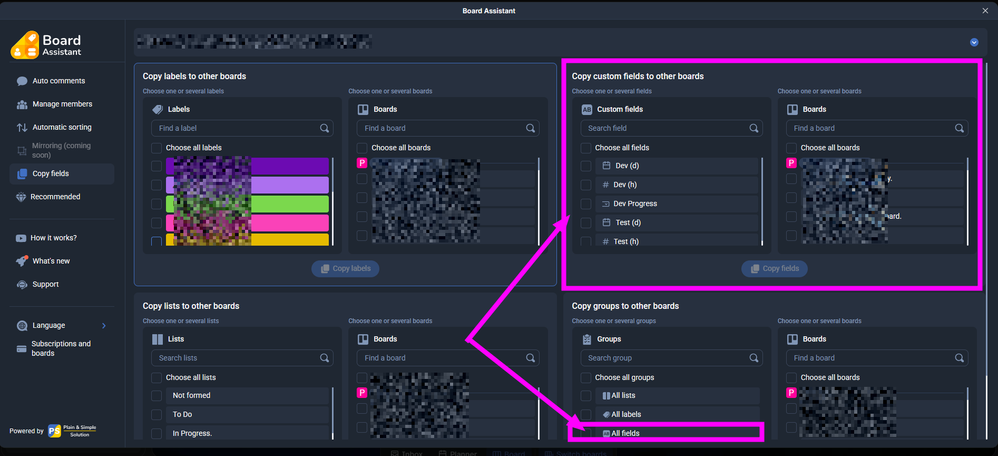
Task: Click search icon in Copy custom fields board finder
Action: point(959,128)
